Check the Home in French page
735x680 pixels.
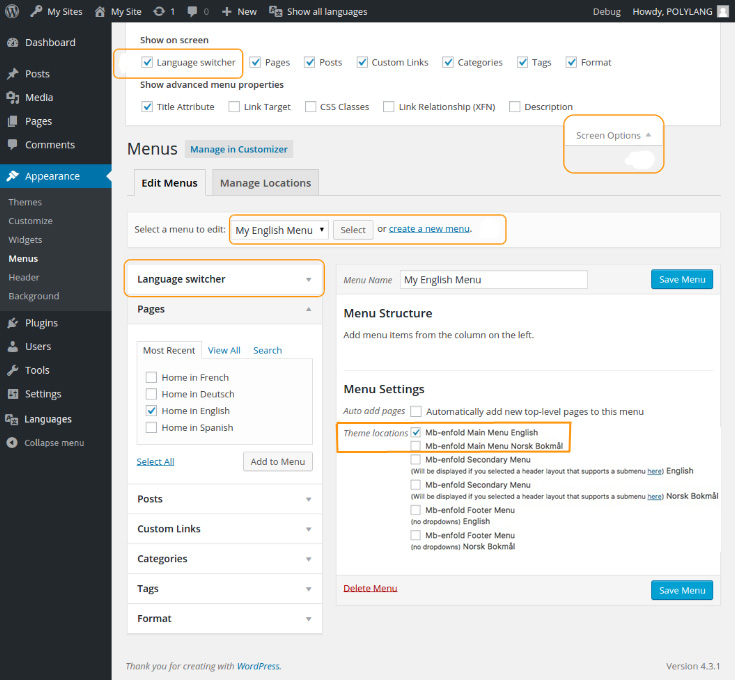coord(151,377)
